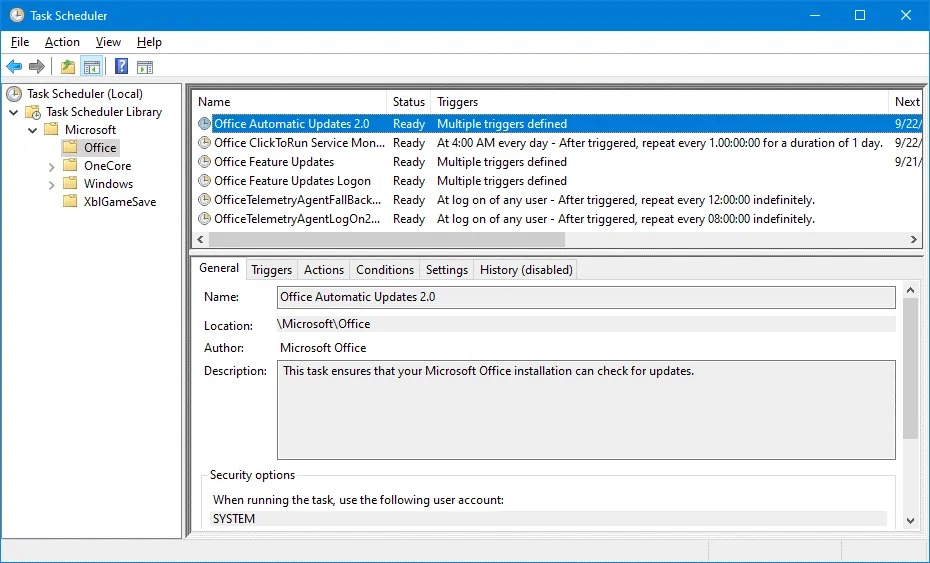Click the Up One Level folder icon
Image resolution: width=930 pixels, height=563 pixels.
click(x=67, y=67)
